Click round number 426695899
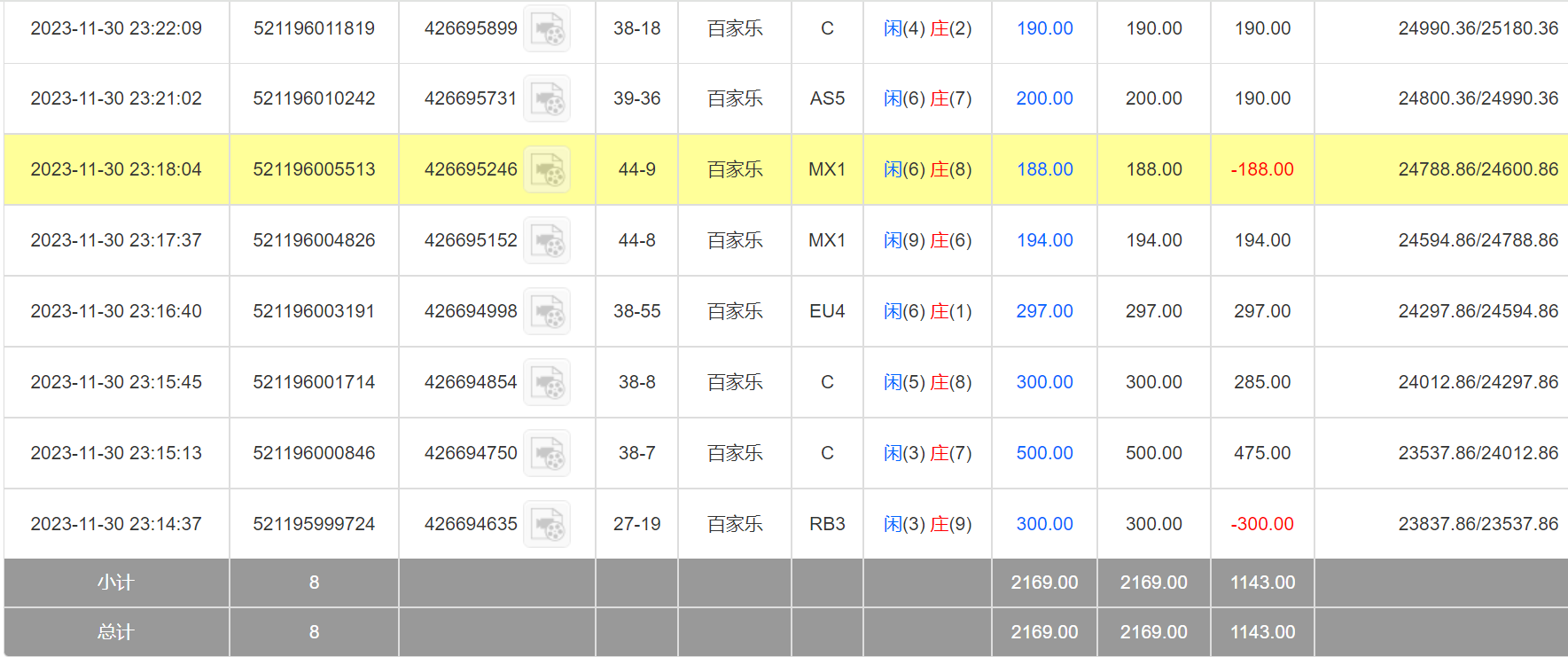1568x657 pixels. [471, 28]
